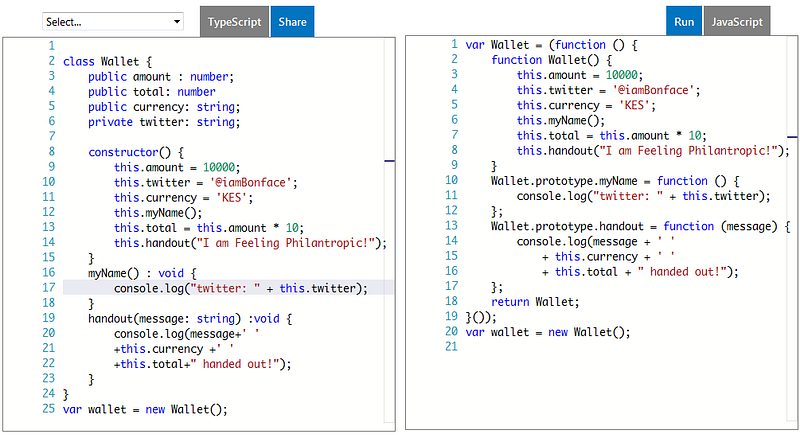Click the Share button

click(x=292, y=22)
